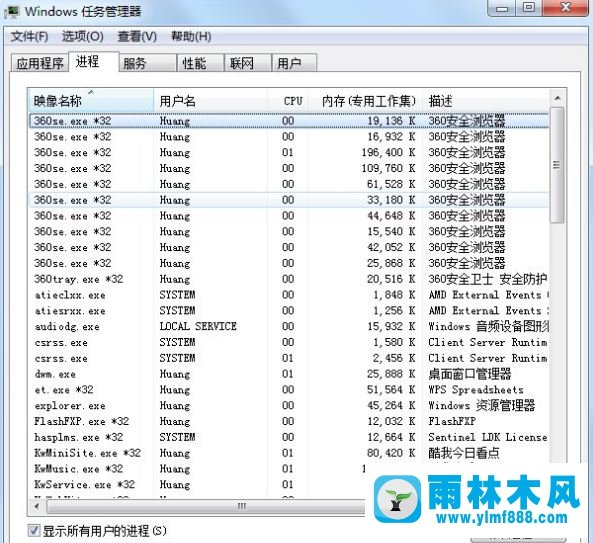Click the WPS Spreadsheets description
593x543 pixels.
[x=476, y=390]
